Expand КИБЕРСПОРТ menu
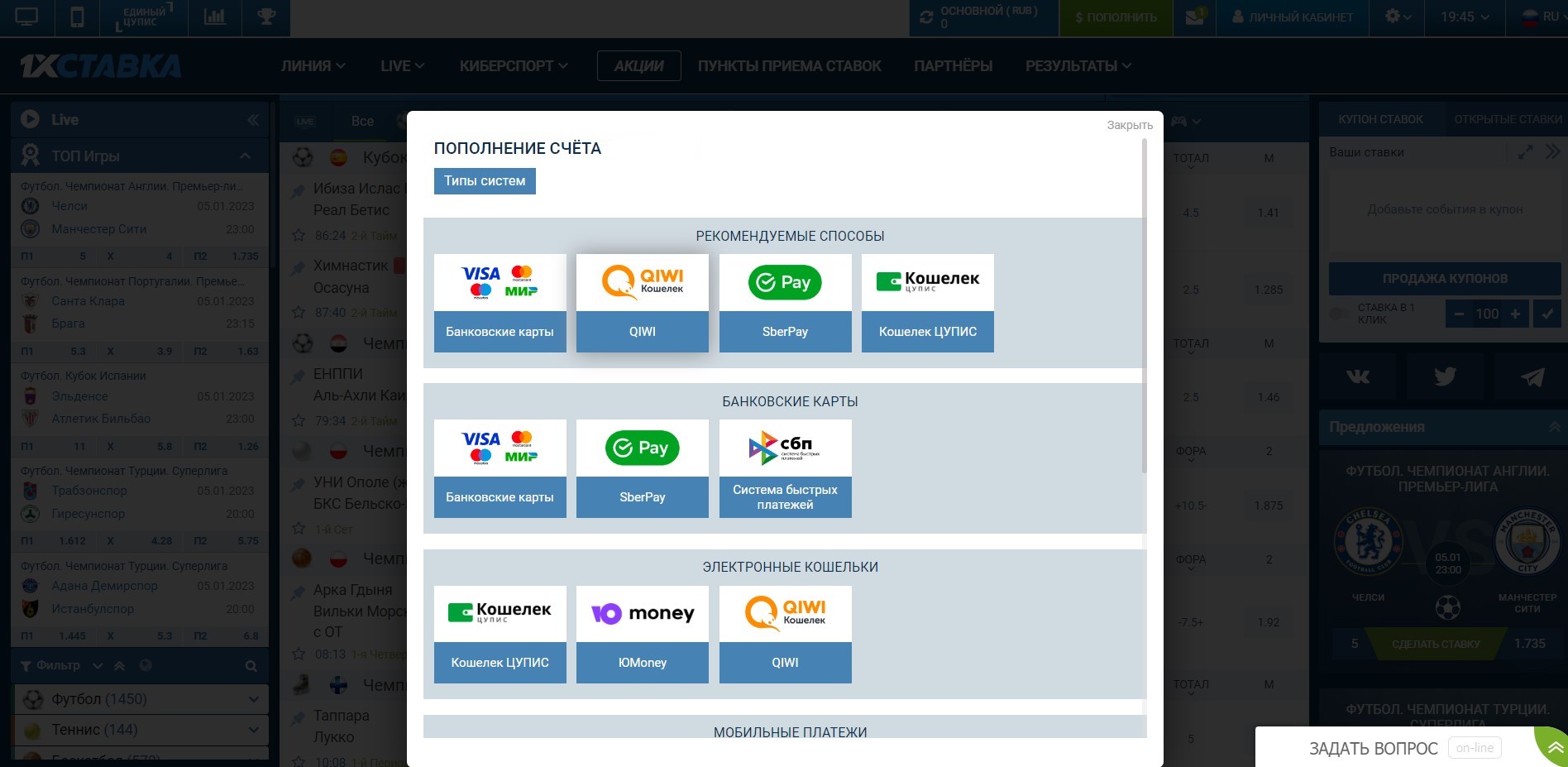Screen dimensions: 1568x767 [x=514, y=66]
